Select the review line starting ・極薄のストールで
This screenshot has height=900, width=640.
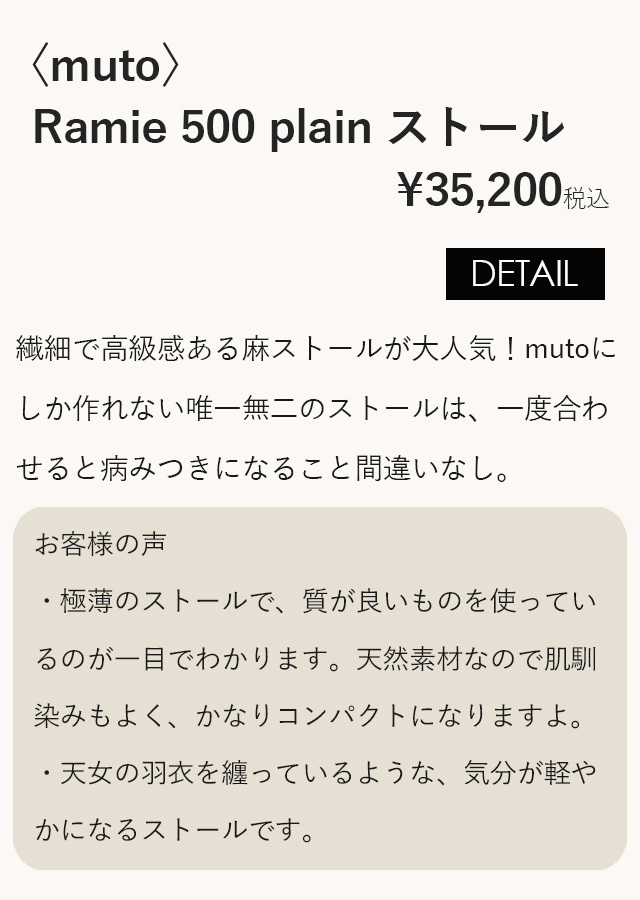point(316,602)
